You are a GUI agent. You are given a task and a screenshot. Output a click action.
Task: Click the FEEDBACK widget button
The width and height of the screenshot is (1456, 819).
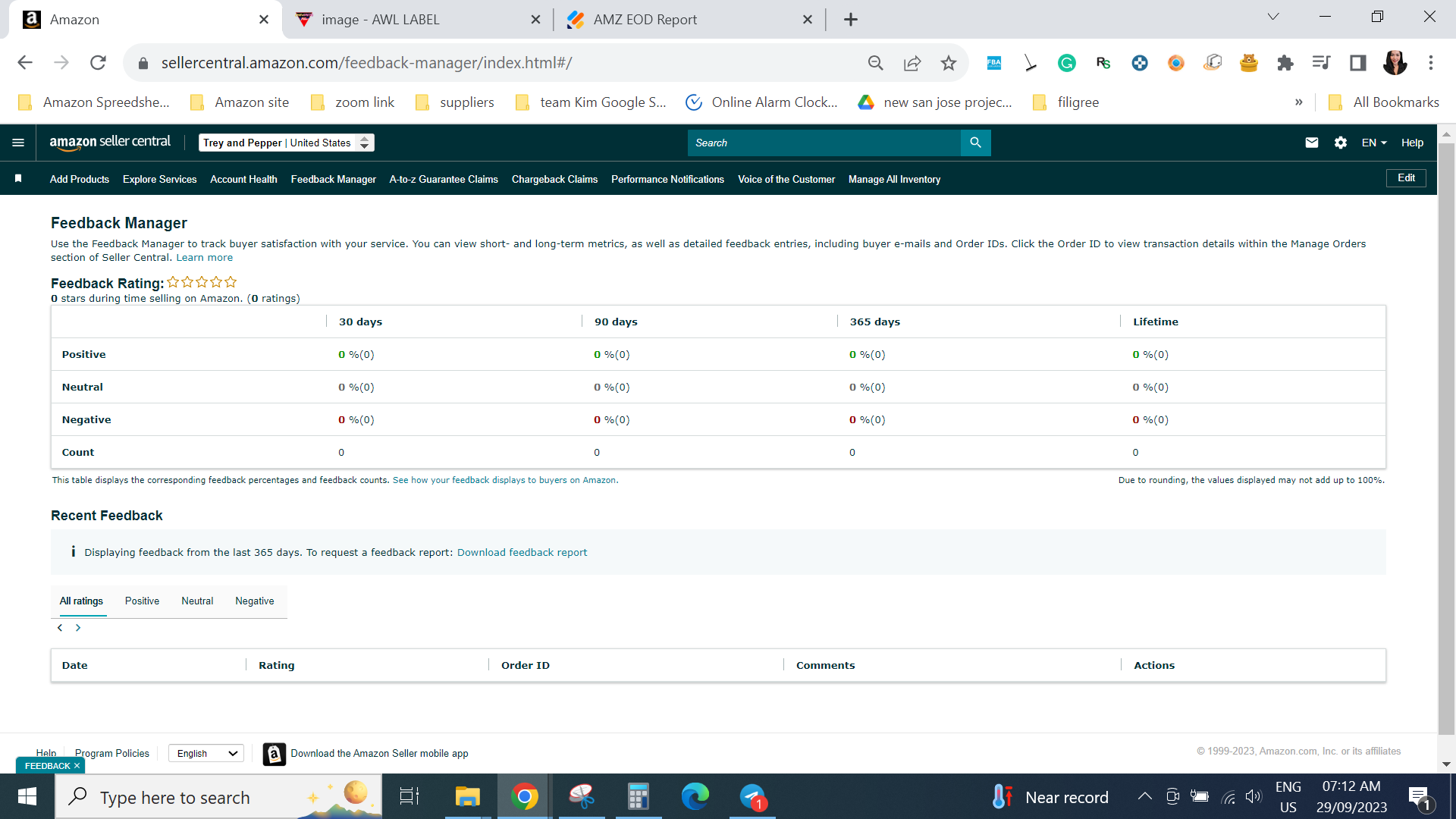(x=47, y=766)
